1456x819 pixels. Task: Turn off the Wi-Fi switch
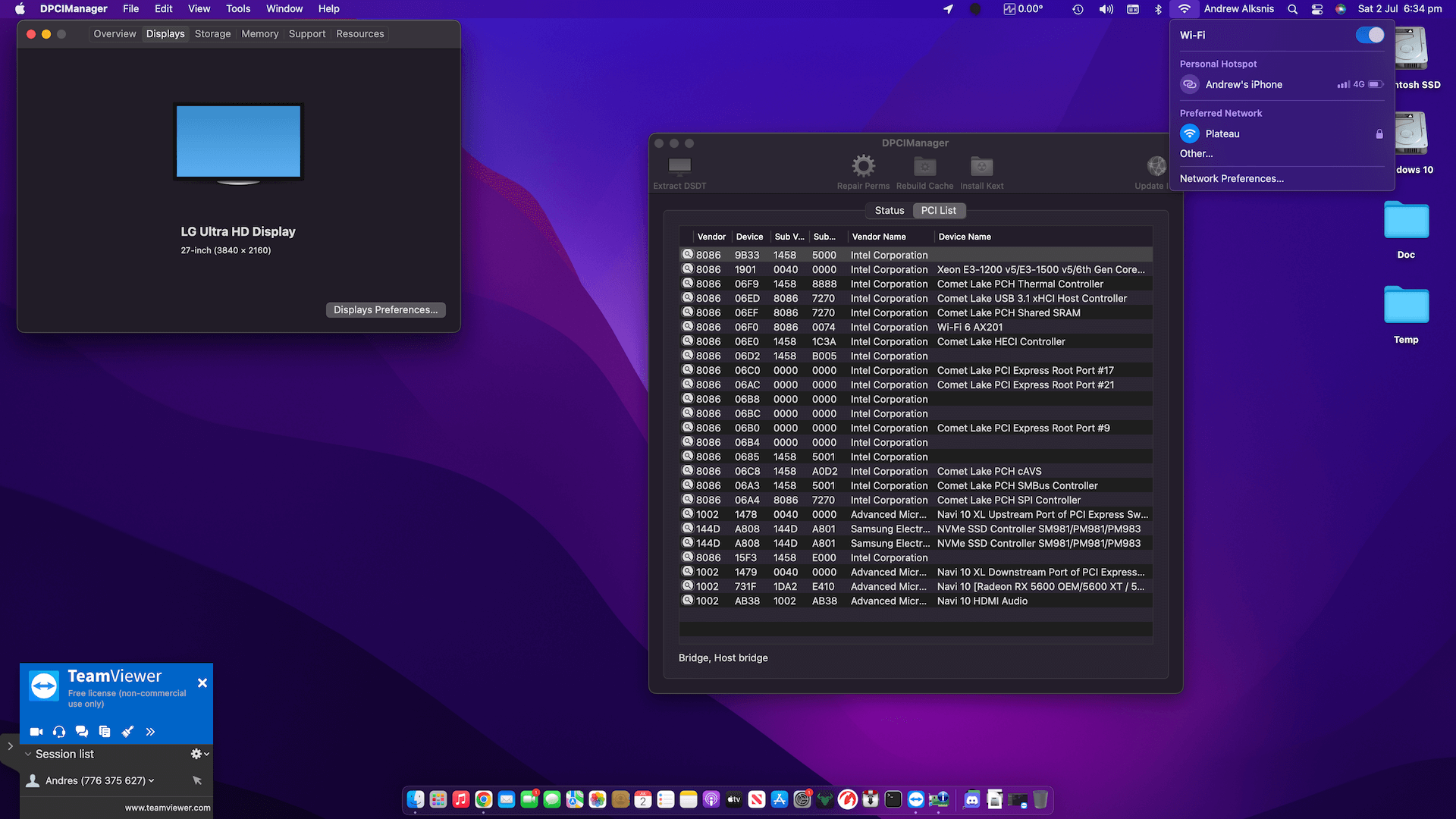point(1370,36)
